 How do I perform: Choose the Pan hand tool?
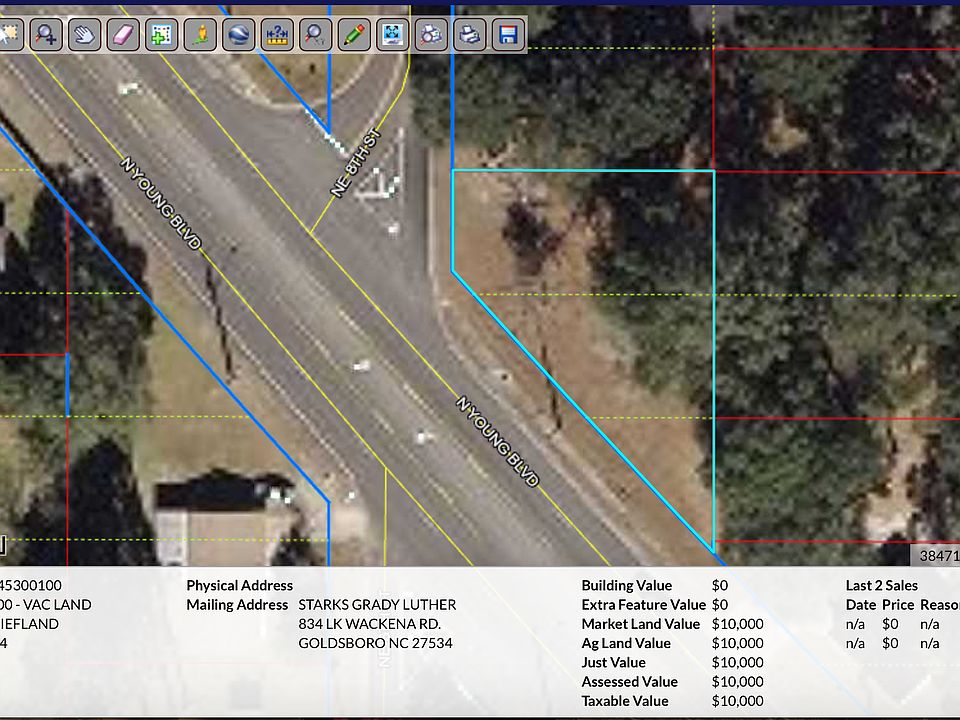tap(84, 35)
